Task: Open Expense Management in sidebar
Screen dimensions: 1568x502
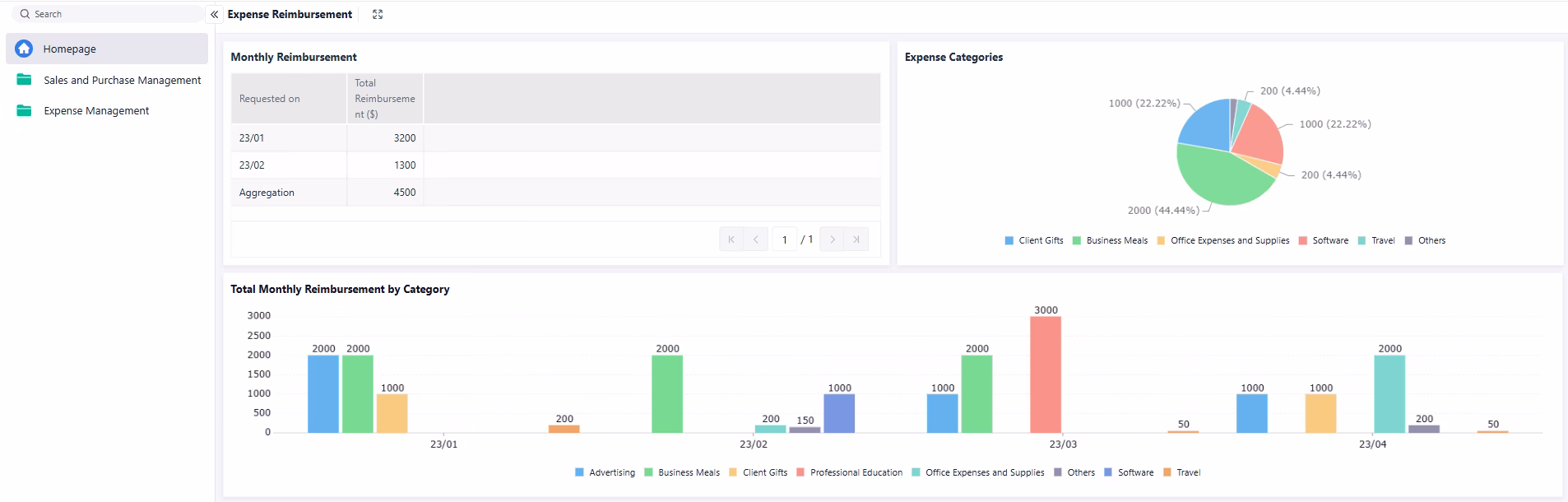Action: click(96, 110)
